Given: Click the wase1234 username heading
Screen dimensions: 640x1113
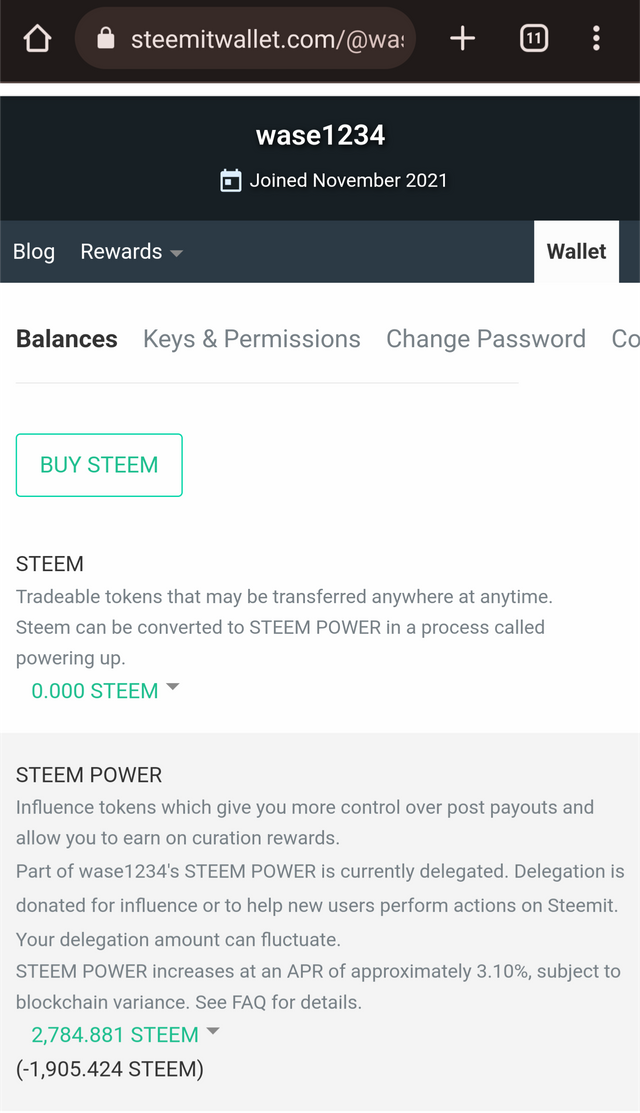Looking at the screenshot, I should (x=320, y=135).
